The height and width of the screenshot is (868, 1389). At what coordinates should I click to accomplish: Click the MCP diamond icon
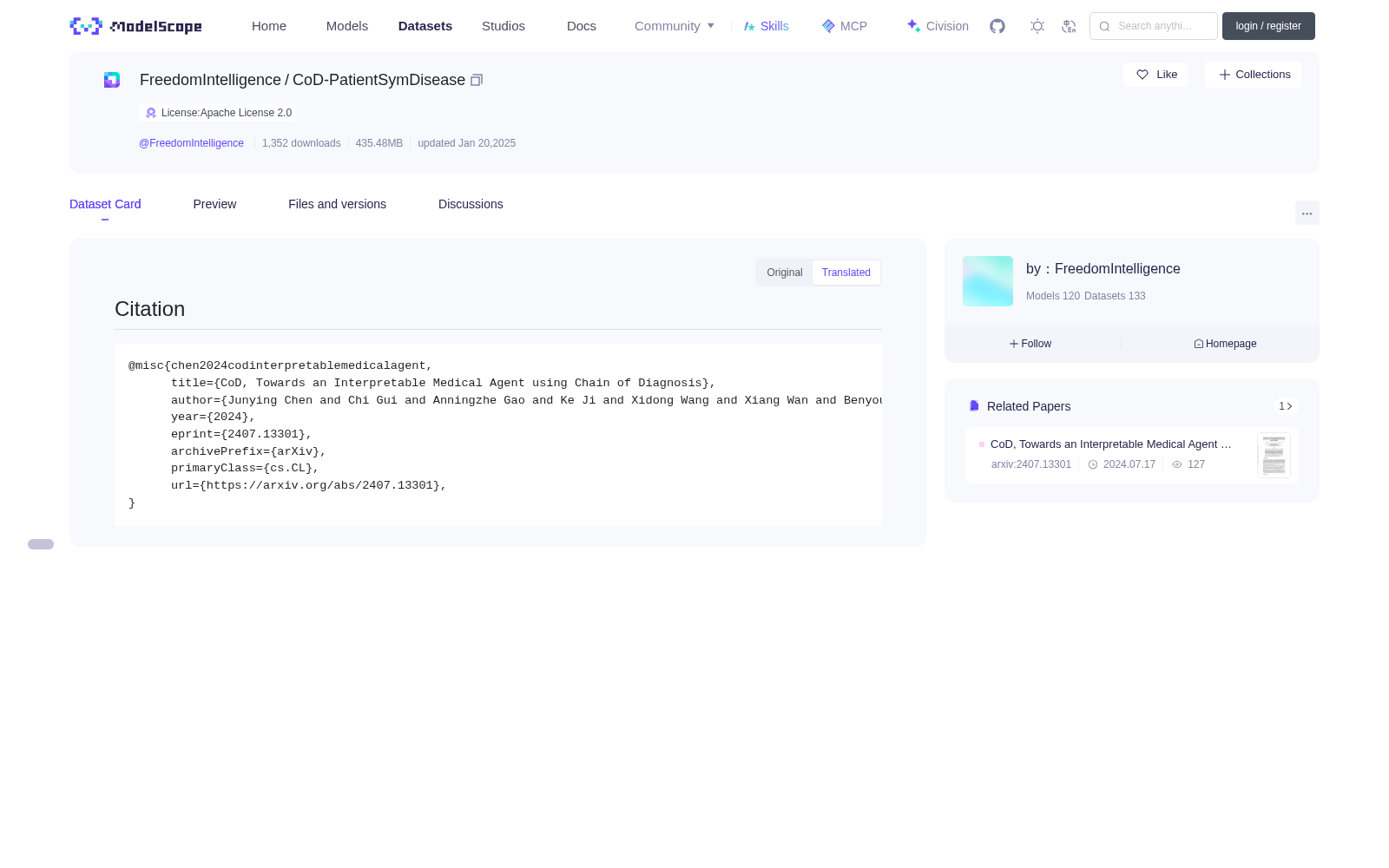pyautogui.click(x=828, y=26)
